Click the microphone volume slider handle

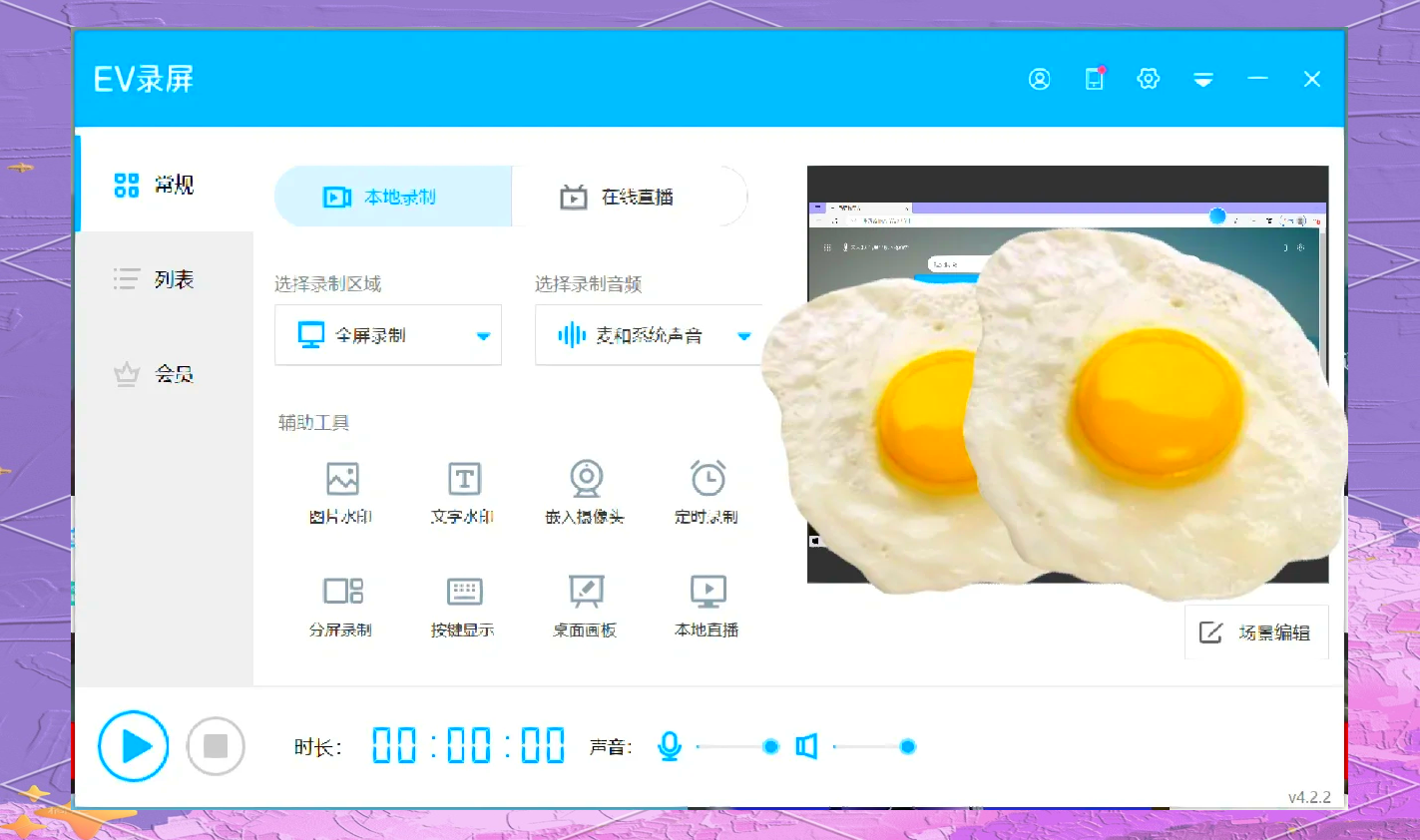tap(770, 746)
